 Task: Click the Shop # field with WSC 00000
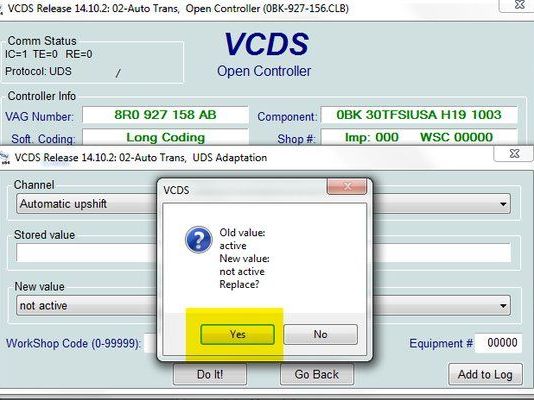click(419, 137)
